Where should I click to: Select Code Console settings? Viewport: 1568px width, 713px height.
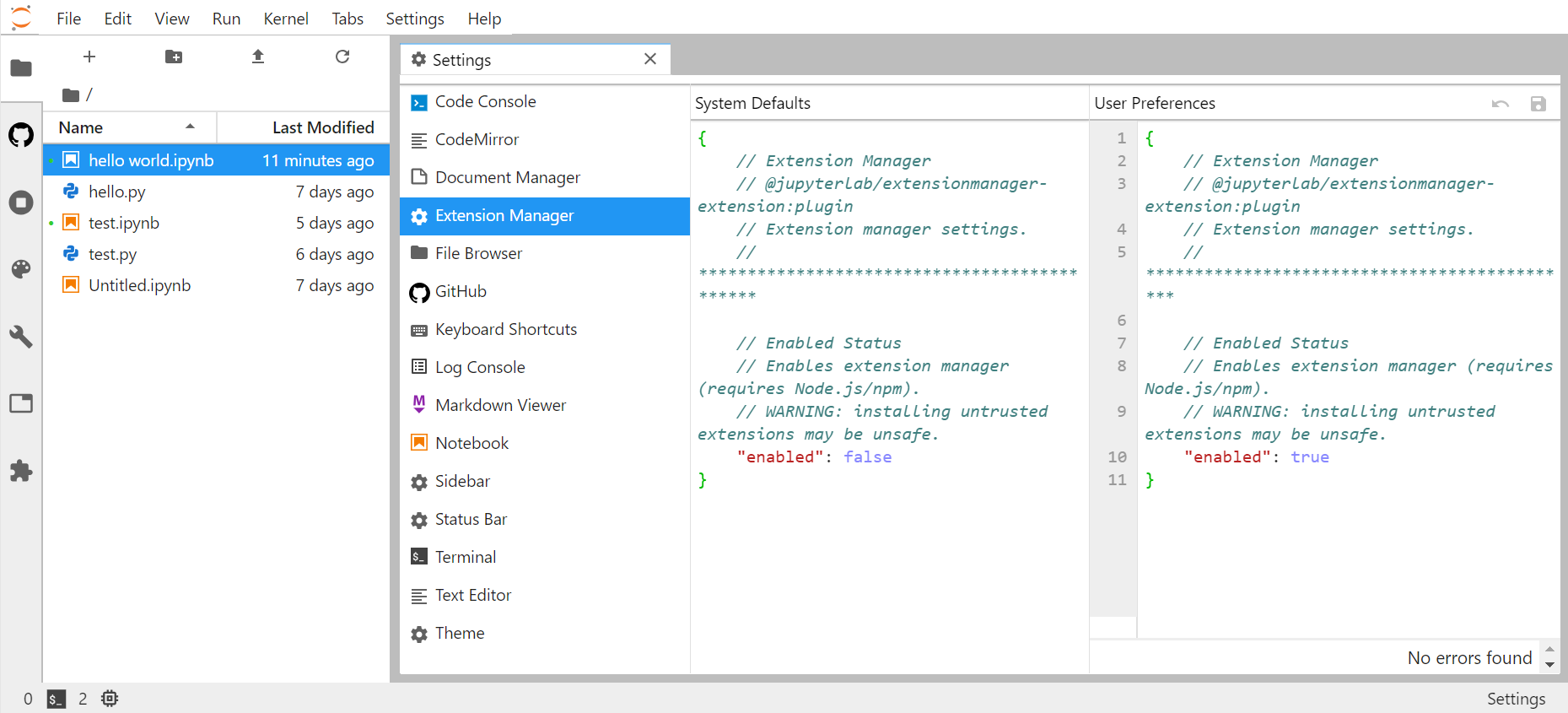[x=545, y=102]
